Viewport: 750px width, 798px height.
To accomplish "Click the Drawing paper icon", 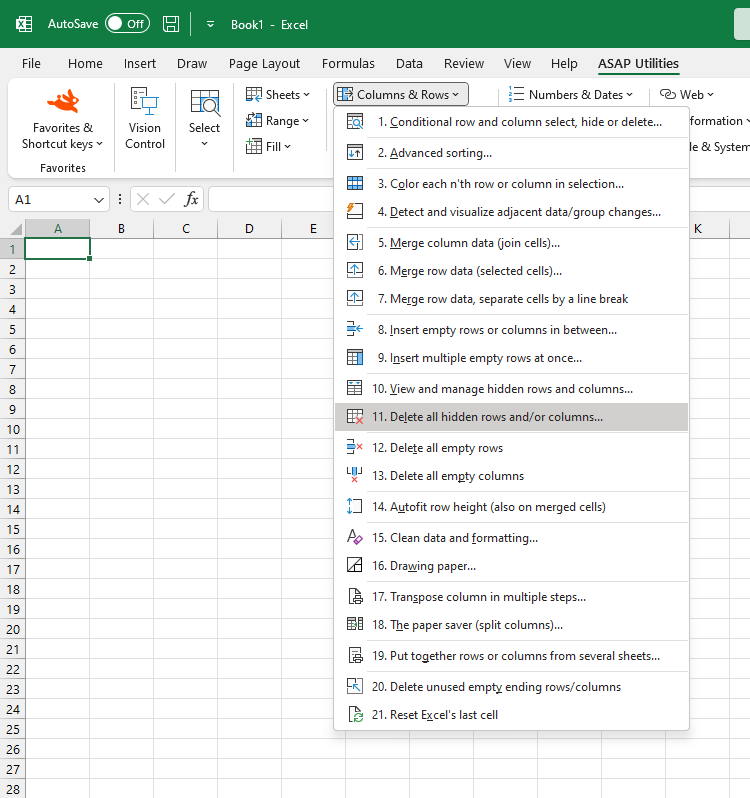I will pos(355,565).
